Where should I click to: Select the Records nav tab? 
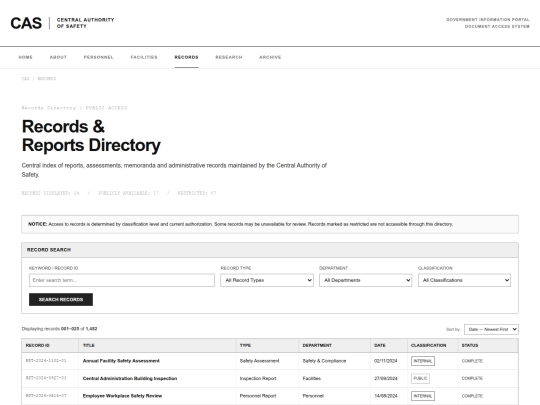point(186,57)
